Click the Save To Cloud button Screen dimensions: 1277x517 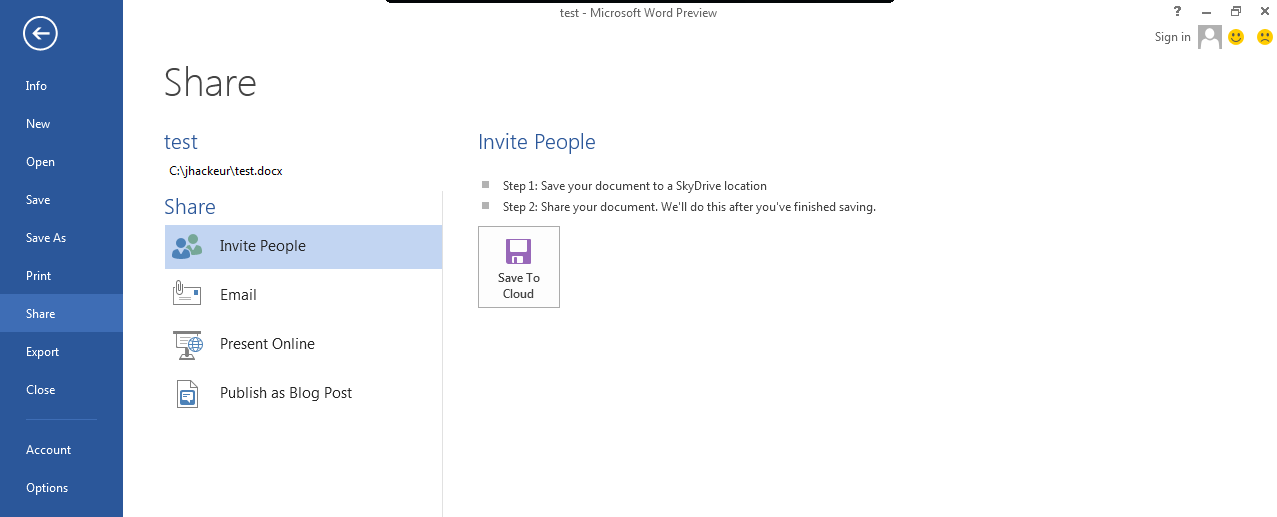519,267
